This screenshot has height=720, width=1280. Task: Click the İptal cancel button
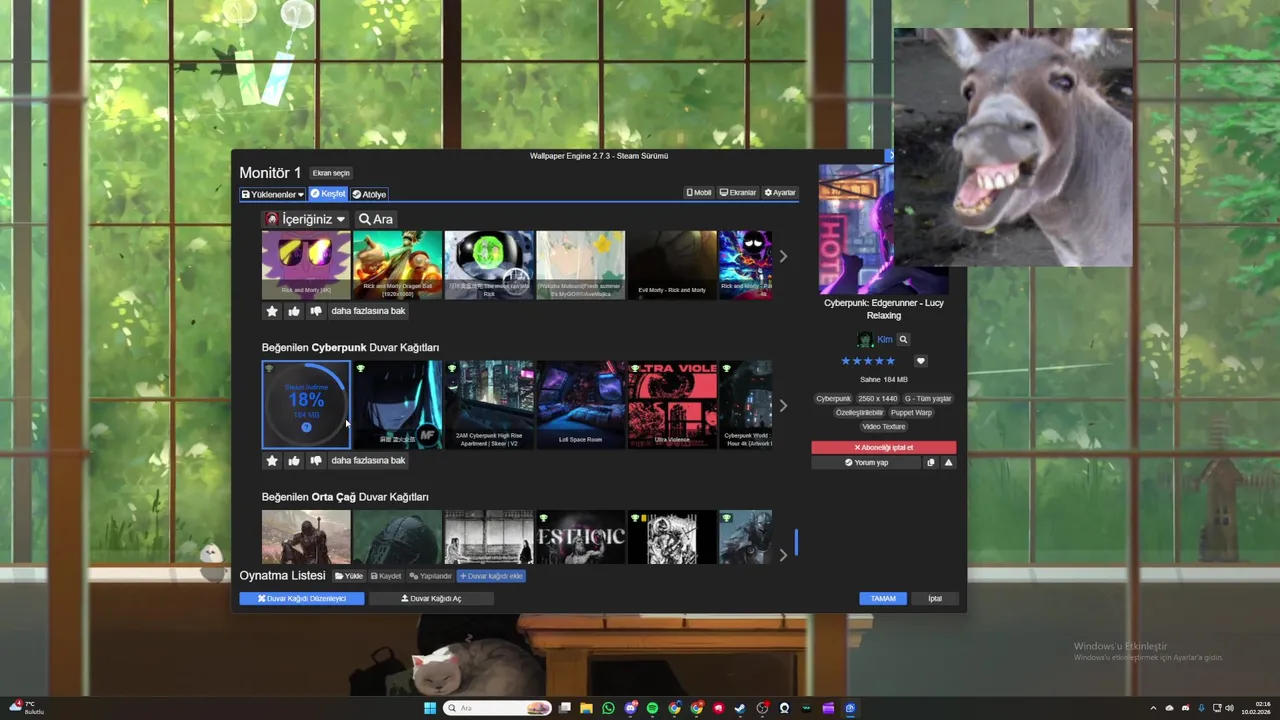pos(935,598)
